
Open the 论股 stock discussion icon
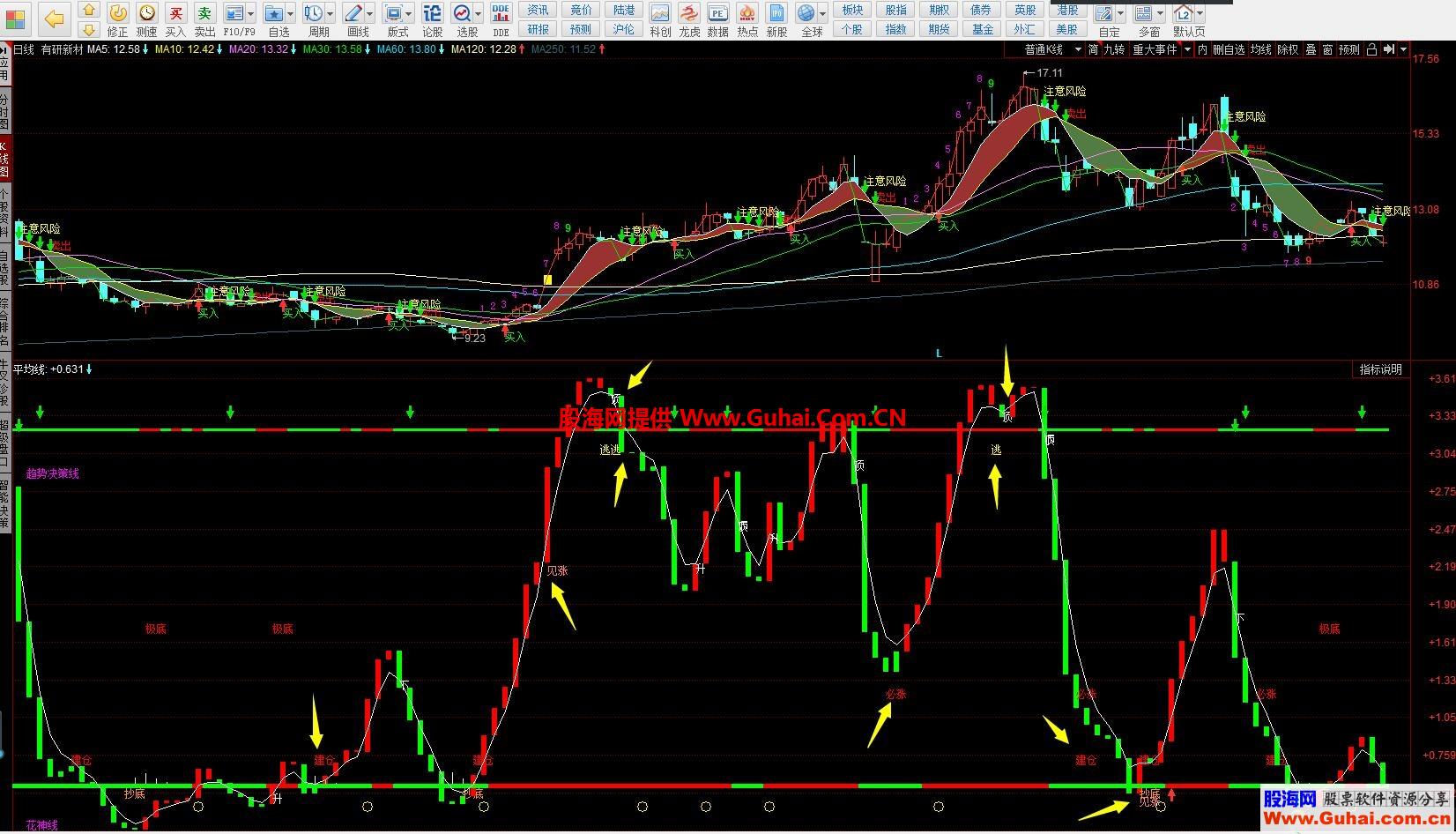[432, 19]
